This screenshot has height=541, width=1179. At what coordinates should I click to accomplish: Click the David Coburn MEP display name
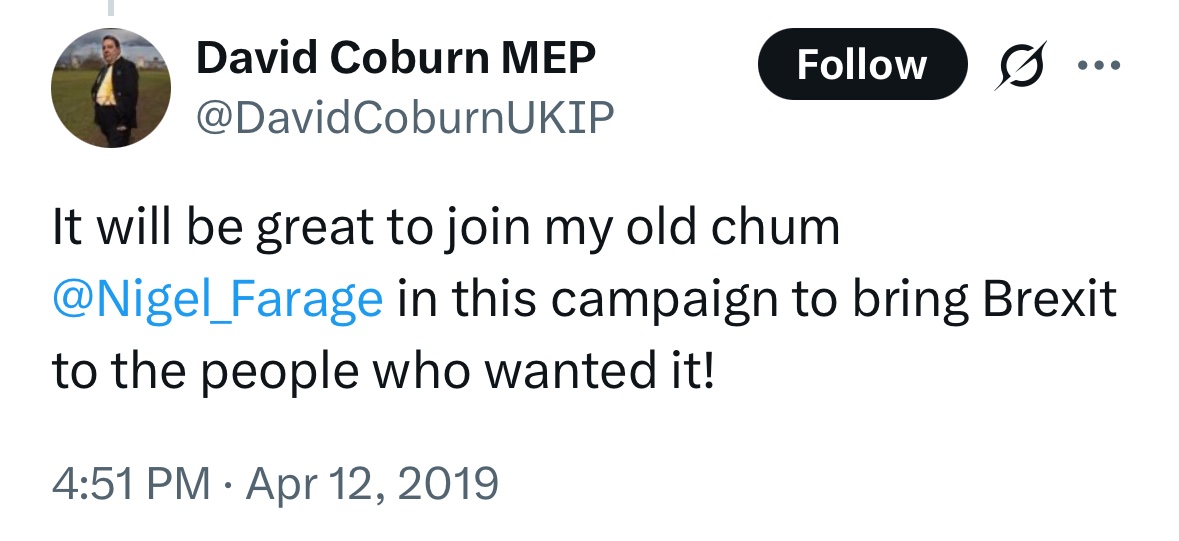(x=396, y=60)
